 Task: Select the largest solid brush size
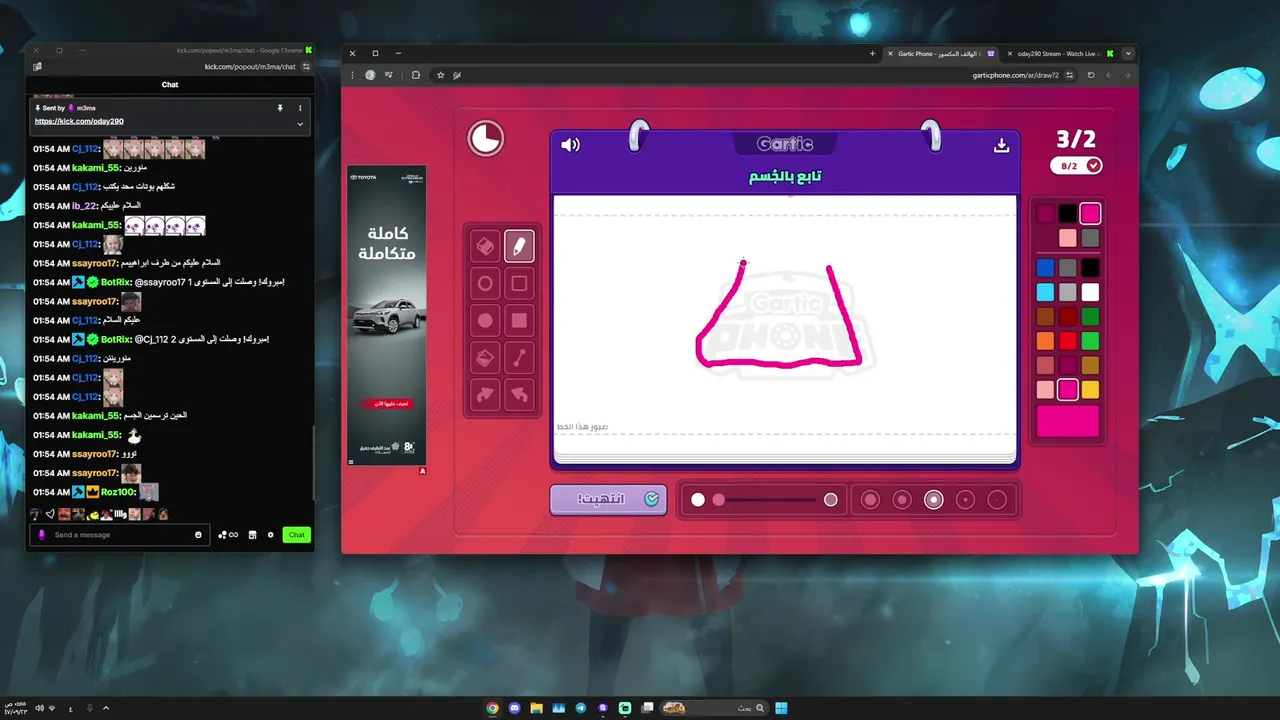tap(870, 500)
